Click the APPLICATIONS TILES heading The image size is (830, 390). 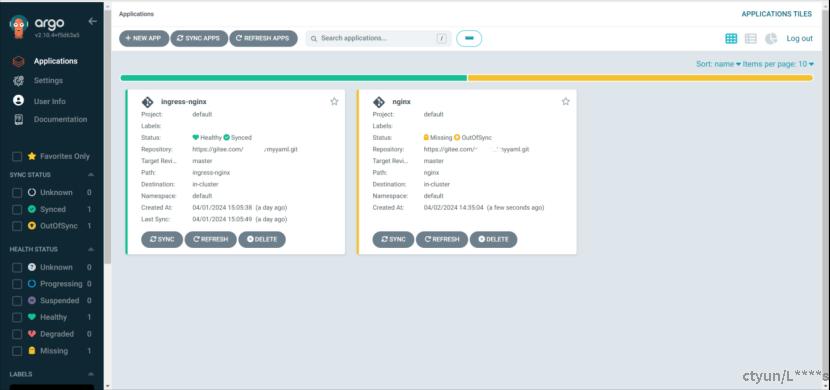[x=777, y=14]
